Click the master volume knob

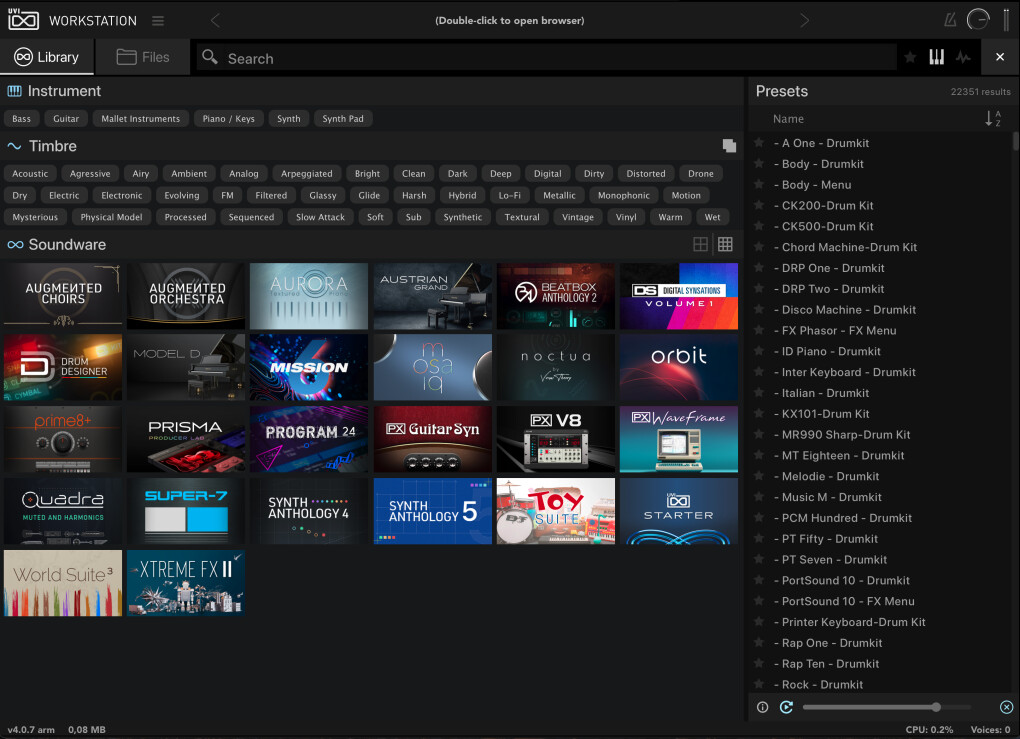[978, 20]
